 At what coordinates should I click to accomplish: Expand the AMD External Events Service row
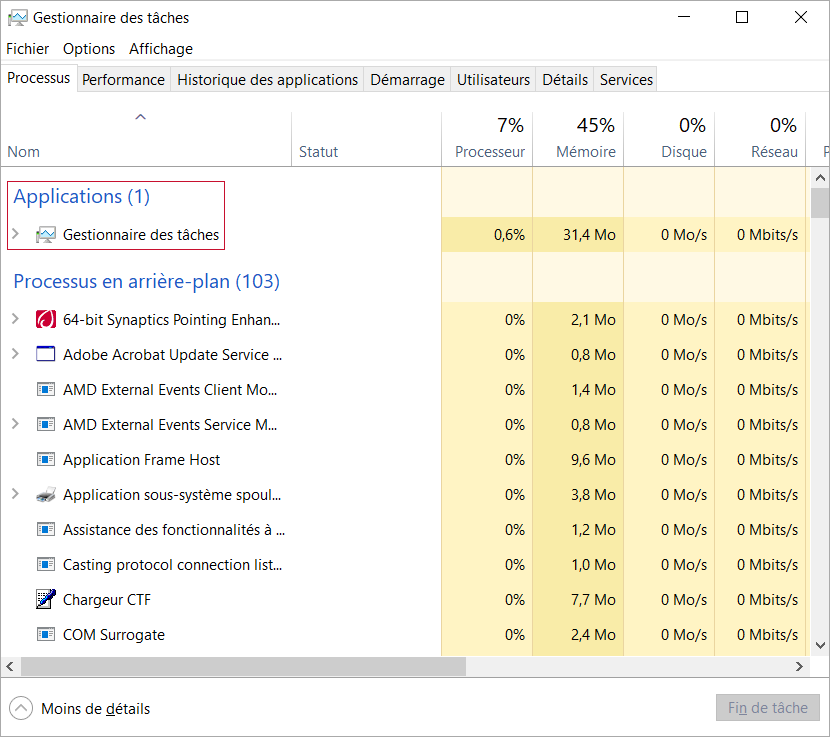[15, 425]
